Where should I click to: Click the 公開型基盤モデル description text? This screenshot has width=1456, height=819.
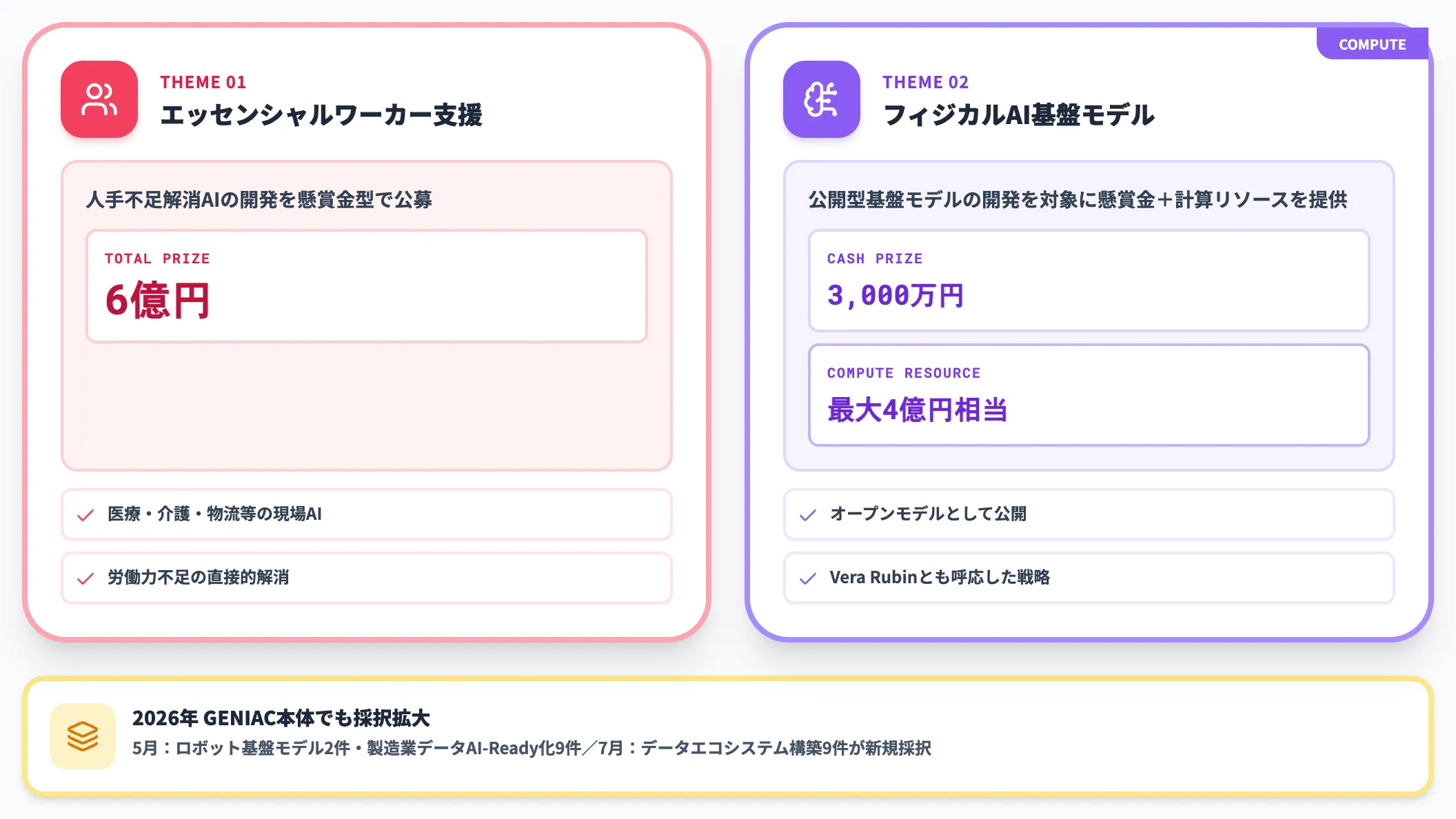pos(1078,200)
